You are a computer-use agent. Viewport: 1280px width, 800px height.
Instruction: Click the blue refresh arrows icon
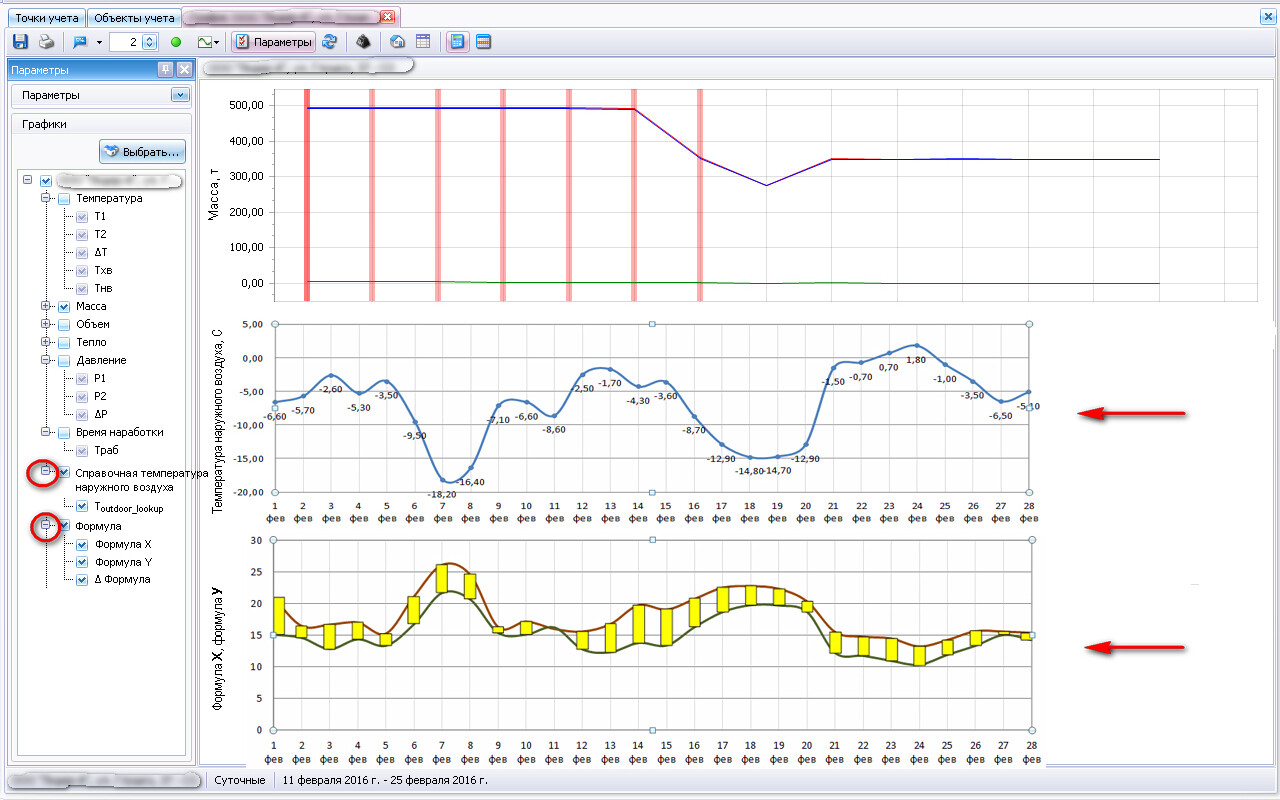(332, 42)
